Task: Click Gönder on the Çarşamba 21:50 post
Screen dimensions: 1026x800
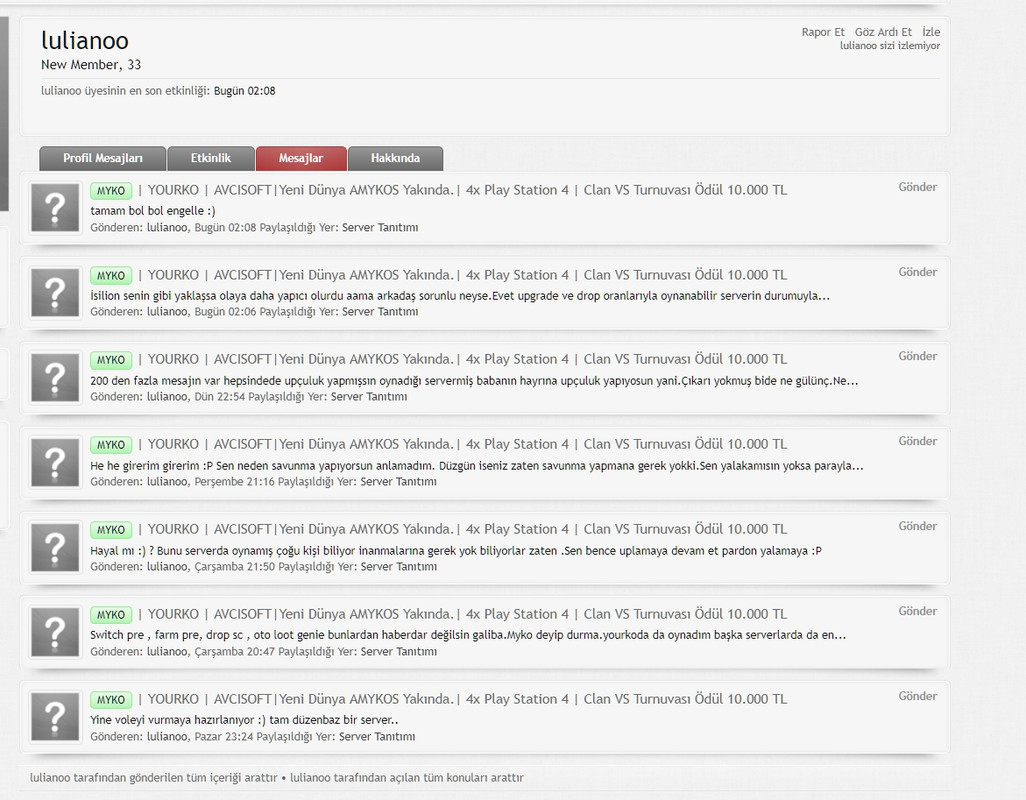Action: [917, 527]
